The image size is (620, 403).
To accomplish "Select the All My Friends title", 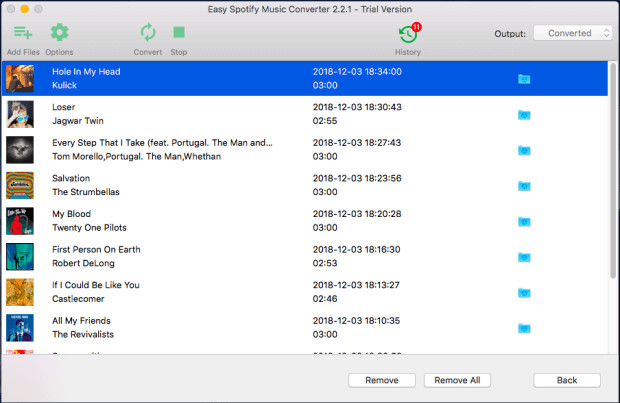I will click(x=81, y=321).
